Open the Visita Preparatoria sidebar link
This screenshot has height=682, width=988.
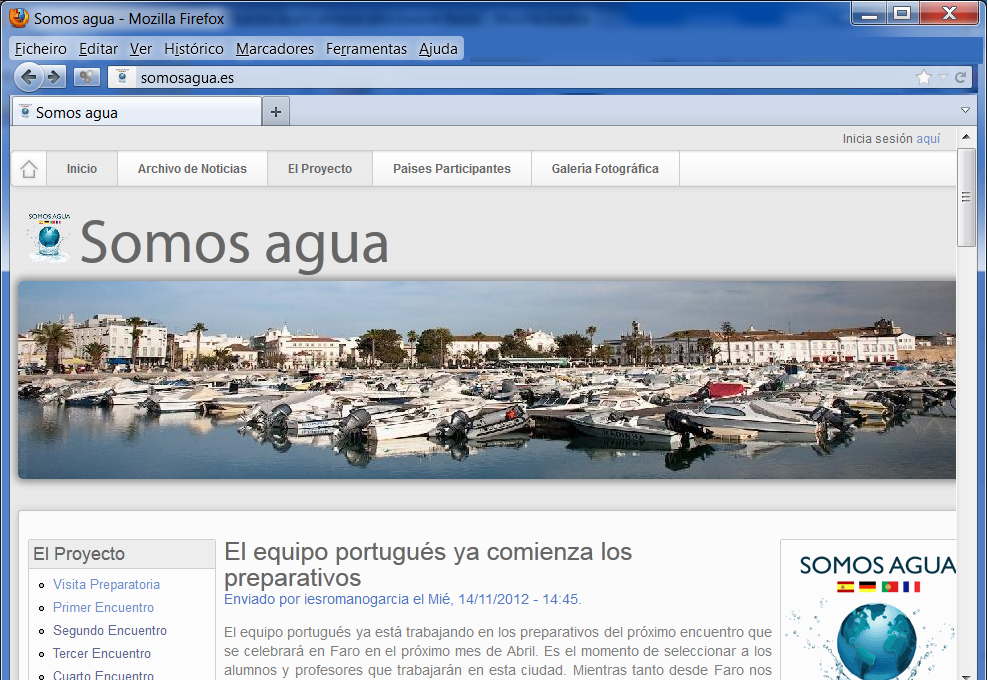click(106, 584)
